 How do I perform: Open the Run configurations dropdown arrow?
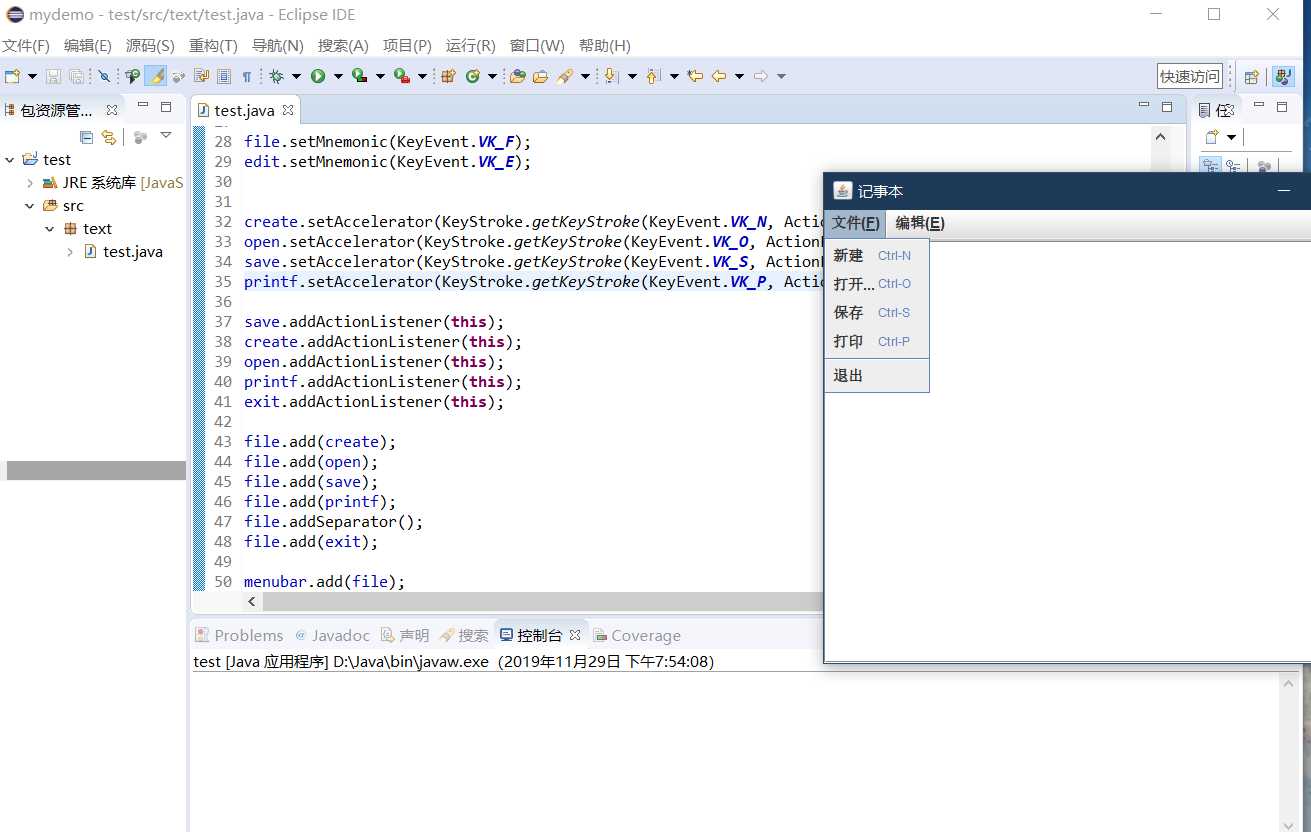click(x=338, y=76)
